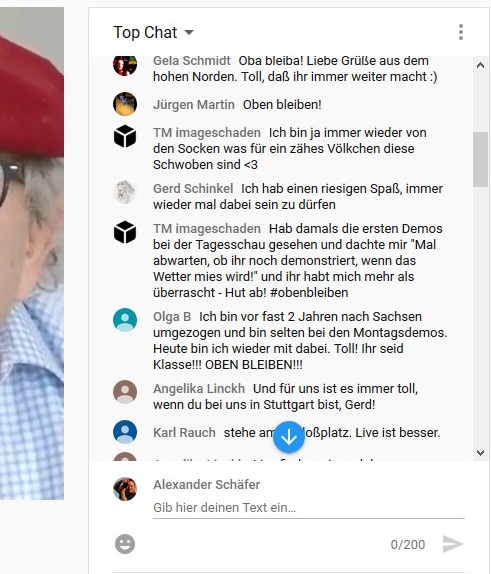Click the TM imageschaden name on the Tagesschau message
Viewport: 491px width, 574px height.
click(x=207, y=228)
